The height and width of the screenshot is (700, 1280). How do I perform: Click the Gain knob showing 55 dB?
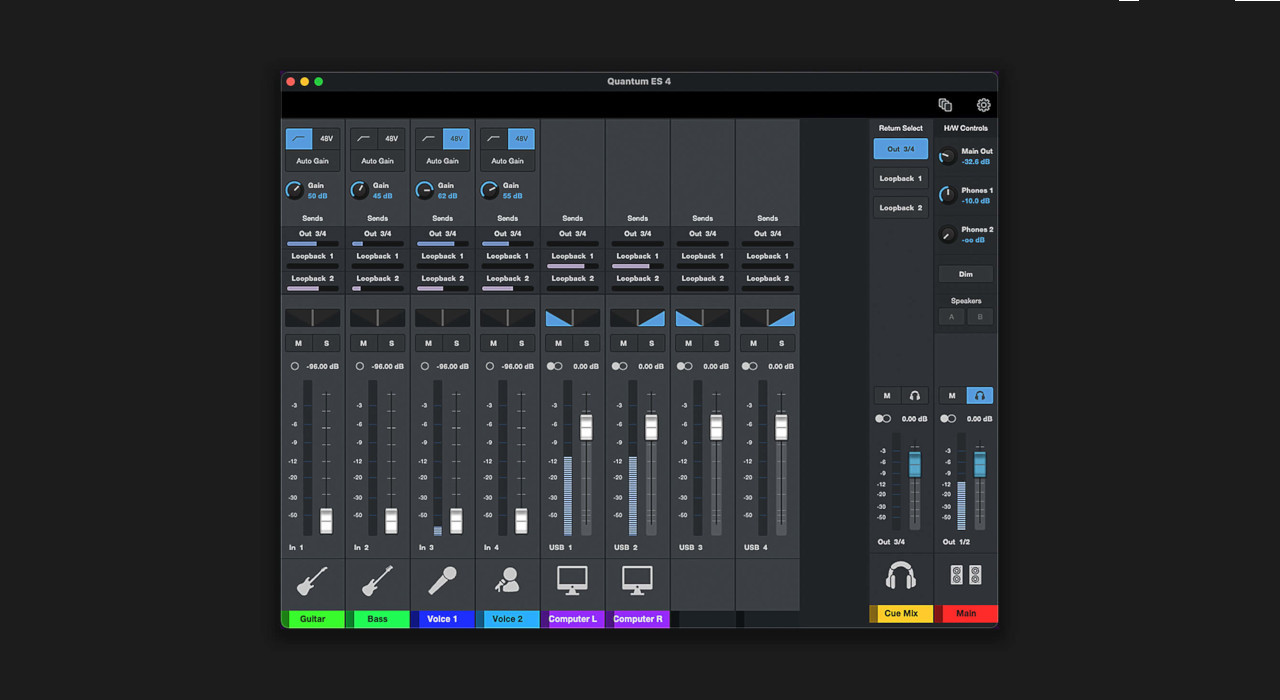click(x=489, y=190)
